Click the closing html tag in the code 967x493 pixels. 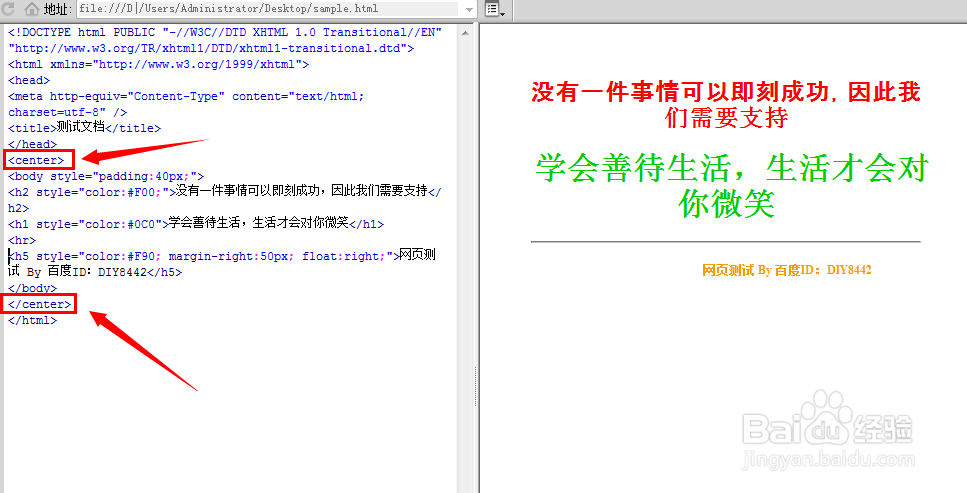(x=32, y=320)
